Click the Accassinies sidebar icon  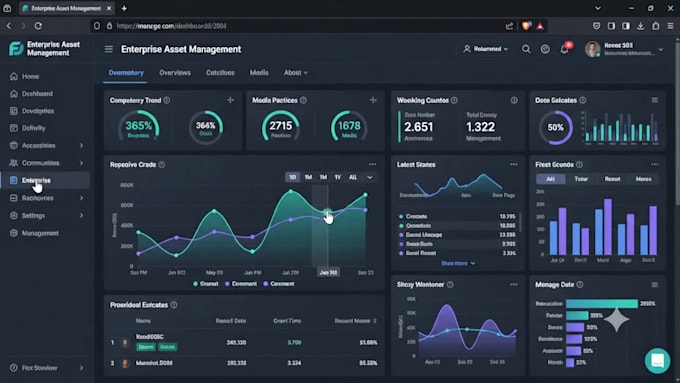coord(14,145)
